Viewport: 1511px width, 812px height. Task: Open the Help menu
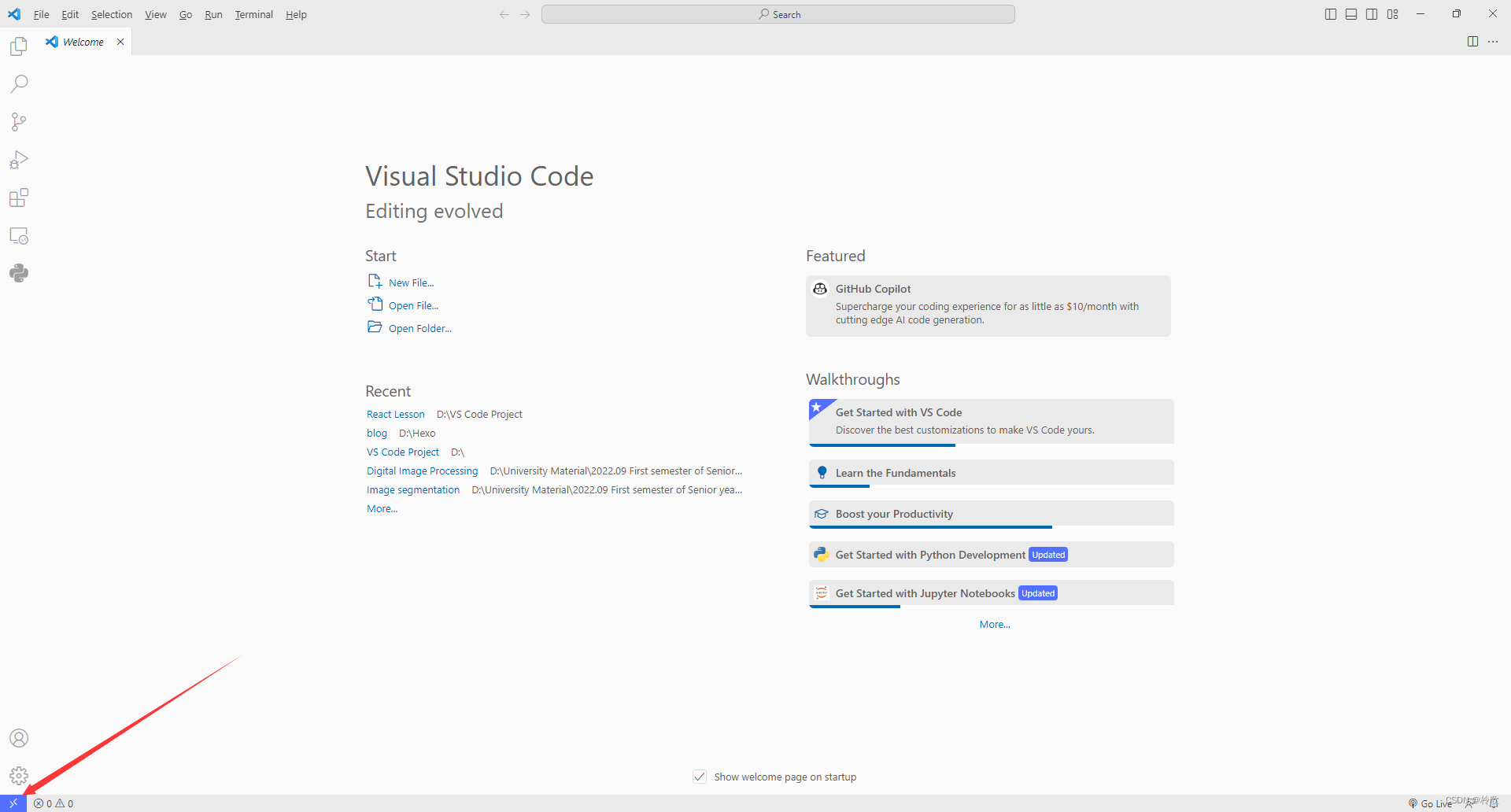[296, 14]
